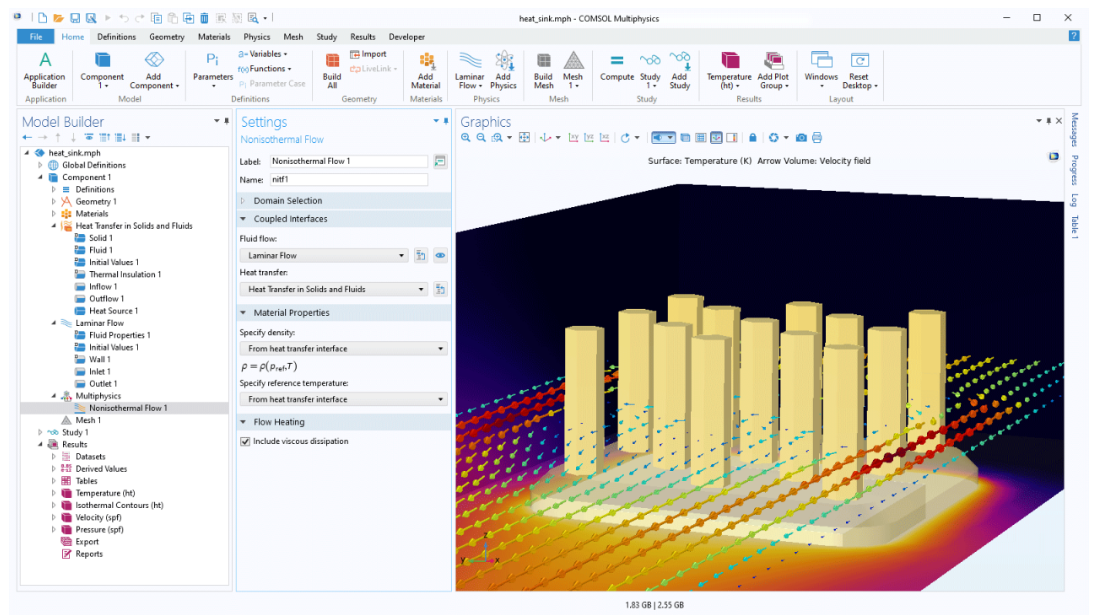Select the Reports node in Results
Screen dimensions: 1093x615
(x=89, y=554)
